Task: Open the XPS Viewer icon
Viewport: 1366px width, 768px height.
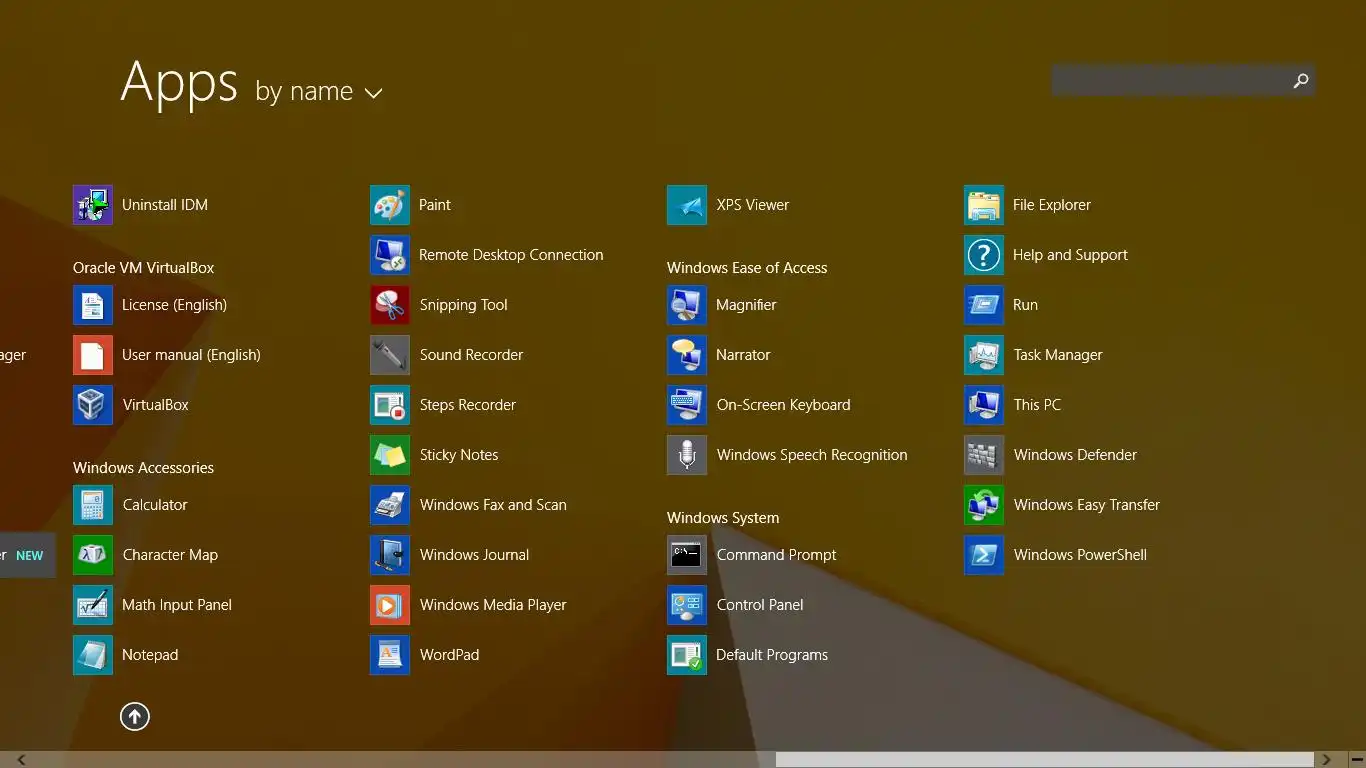Action: pos(687,205)
